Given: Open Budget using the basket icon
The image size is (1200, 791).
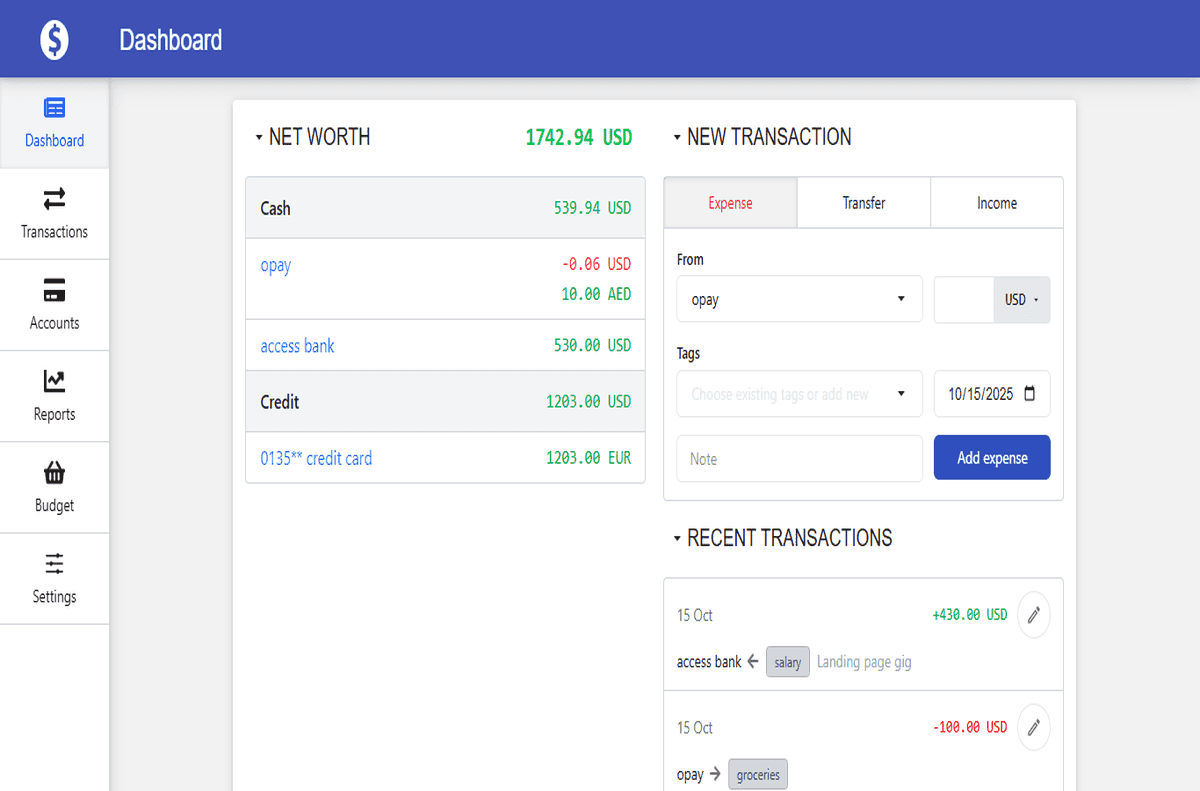Looking at the screenshot, I should coord(54,472).
